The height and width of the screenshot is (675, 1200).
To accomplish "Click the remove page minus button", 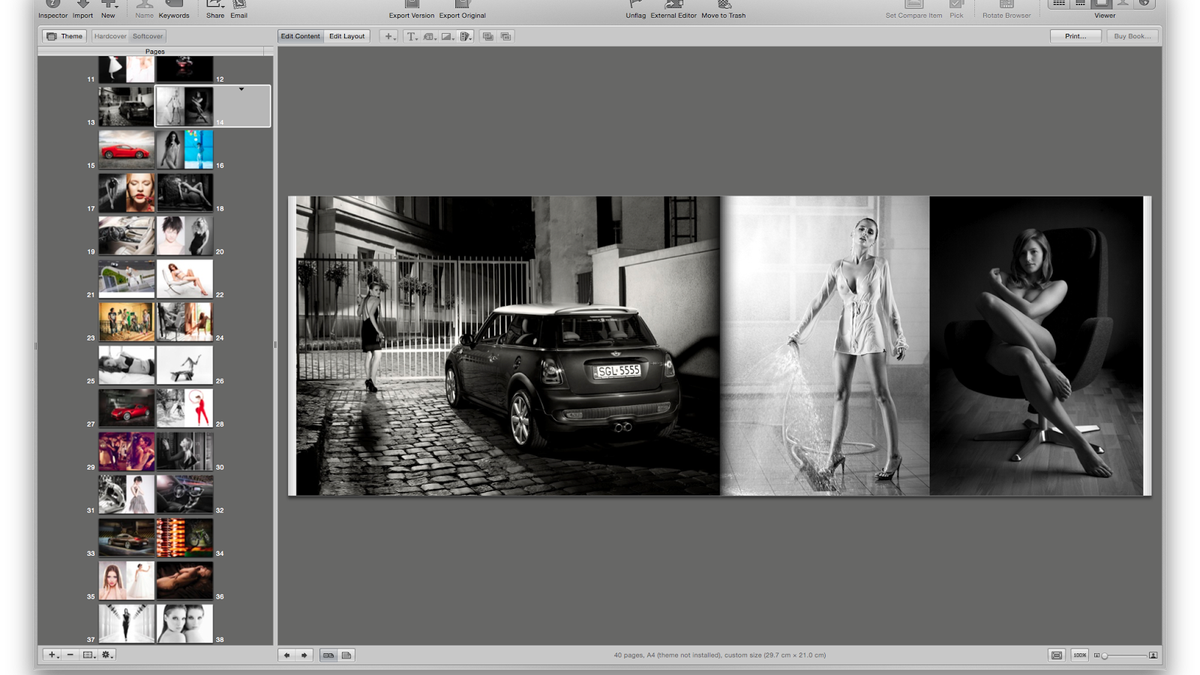I will coord(70,655).
